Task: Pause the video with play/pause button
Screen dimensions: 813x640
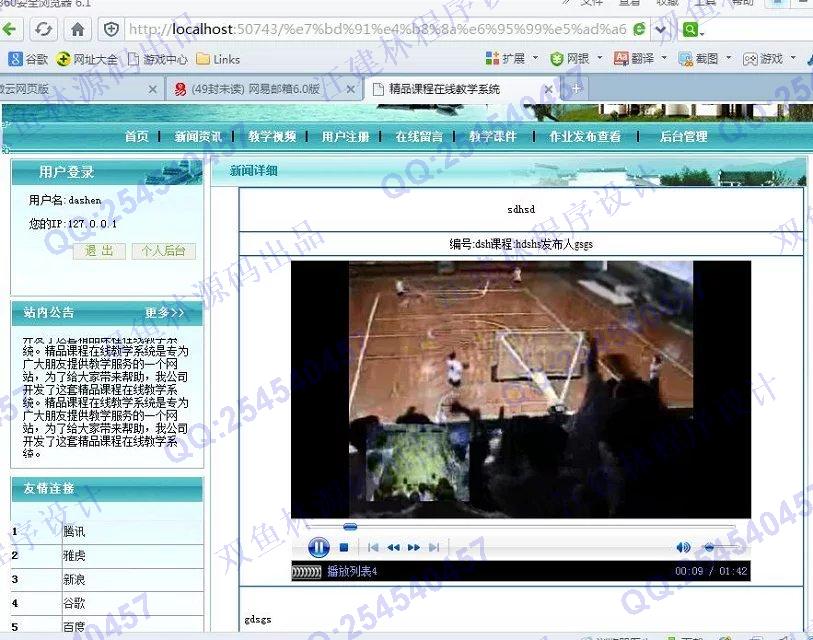Action: point(318,547)
